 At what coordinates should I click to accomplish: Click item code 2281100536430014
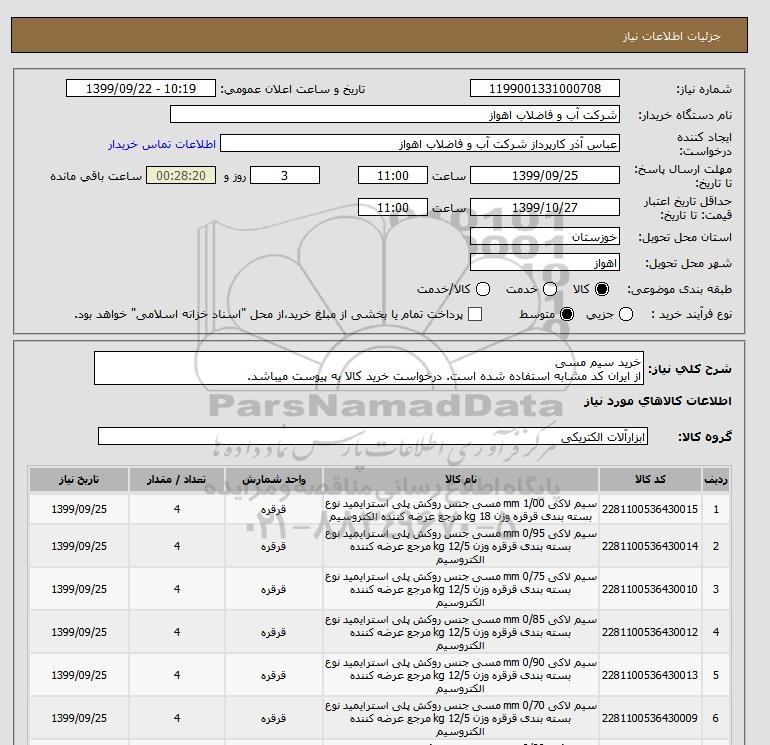coord(650,546)
